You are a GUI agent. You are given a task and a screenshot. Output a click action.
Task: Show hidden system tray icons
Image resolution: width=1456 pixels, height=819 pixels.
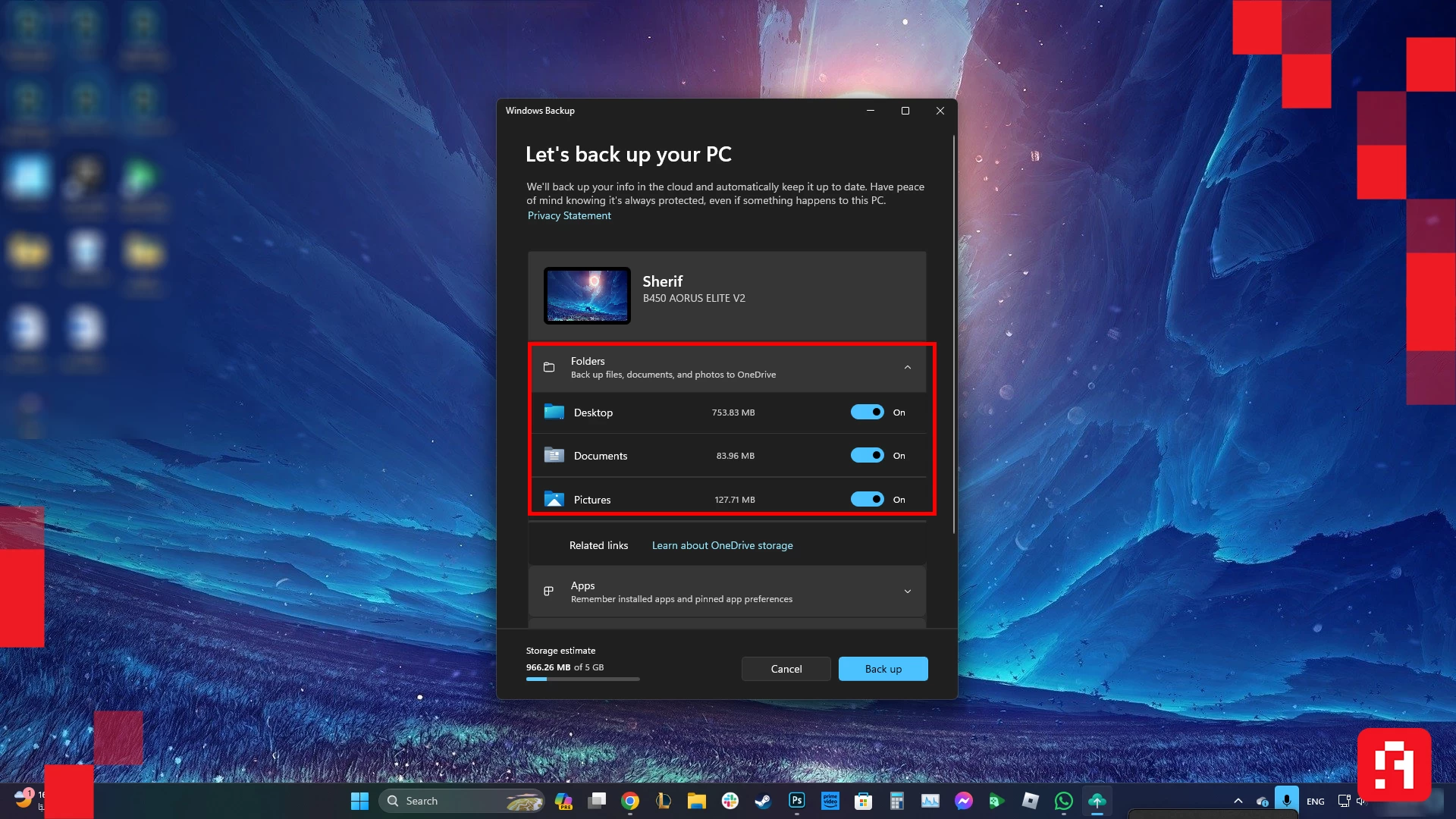pos(1238,801)
